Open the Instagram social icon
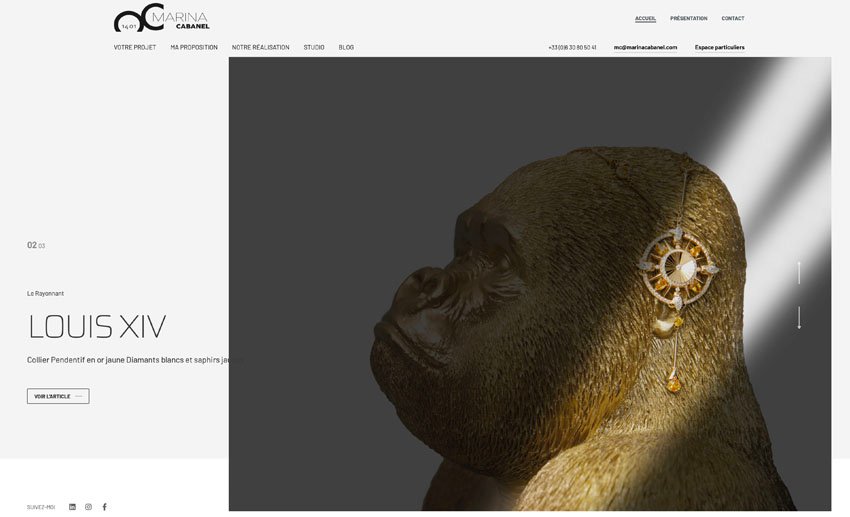This screenshot has width=850, height=517. click(88, 507)
